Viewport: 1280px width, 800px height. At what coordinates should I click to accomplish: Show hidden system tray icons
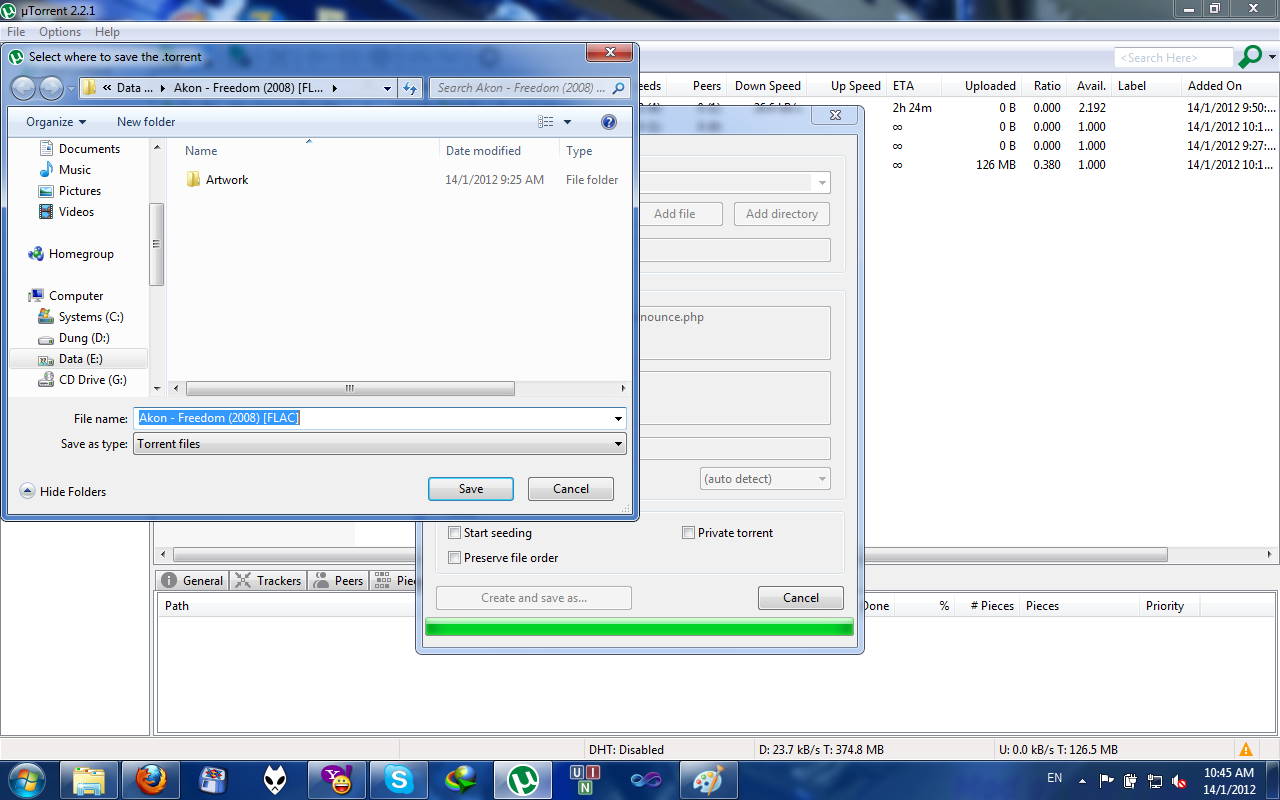(x=1083, y=780)
